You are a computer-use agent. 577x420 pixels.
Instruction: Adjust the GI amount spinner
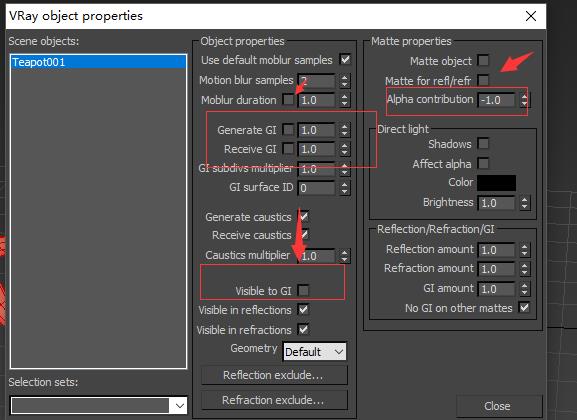pyautogui.click(x=525, y=289)
